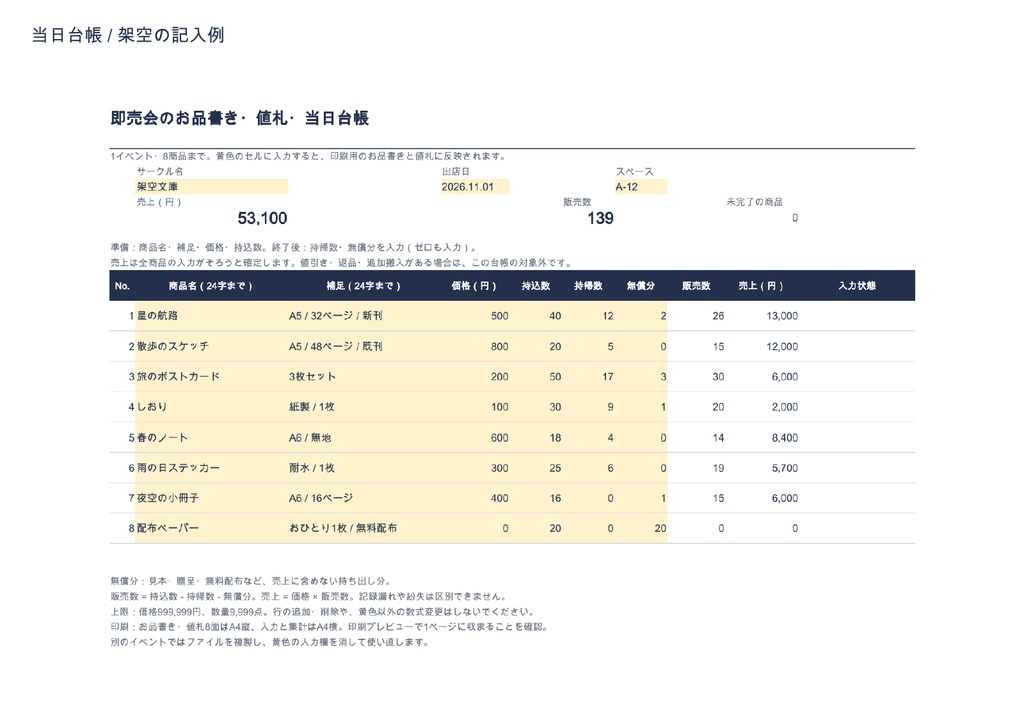Click product name cell 雨の日ステッカー
The height and width of the screenshot is (704, 1024).
(212, 468)
